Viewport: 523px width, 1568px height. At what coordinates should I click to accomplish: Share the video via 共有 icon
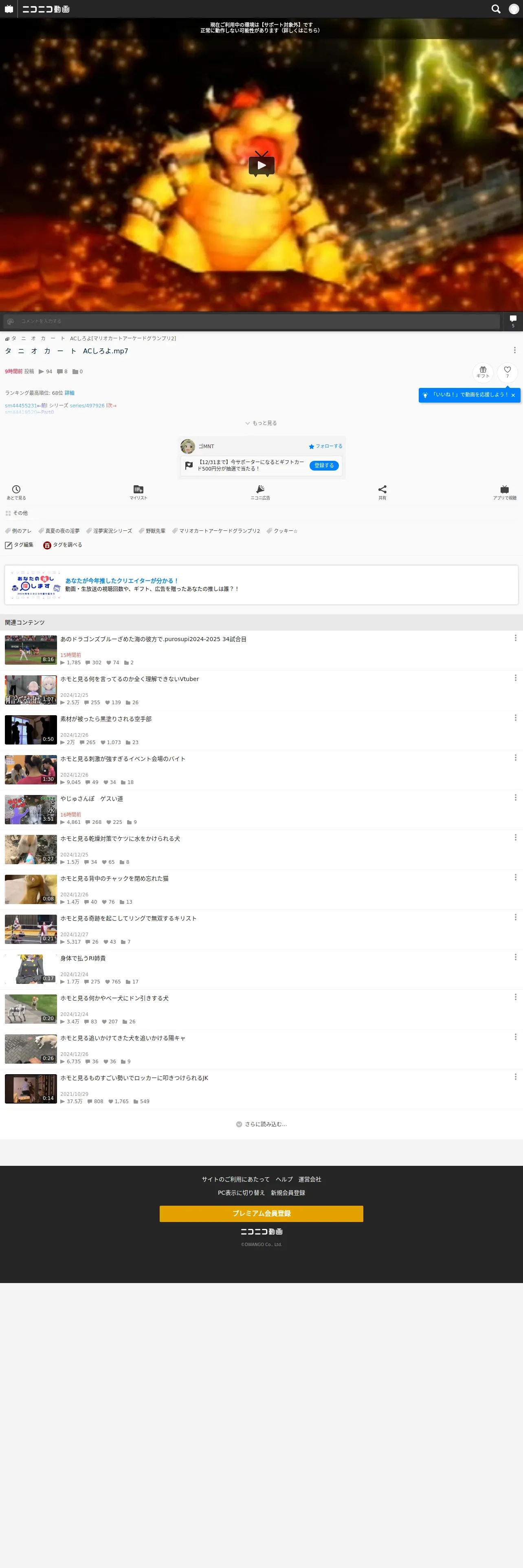click(382, 493)
